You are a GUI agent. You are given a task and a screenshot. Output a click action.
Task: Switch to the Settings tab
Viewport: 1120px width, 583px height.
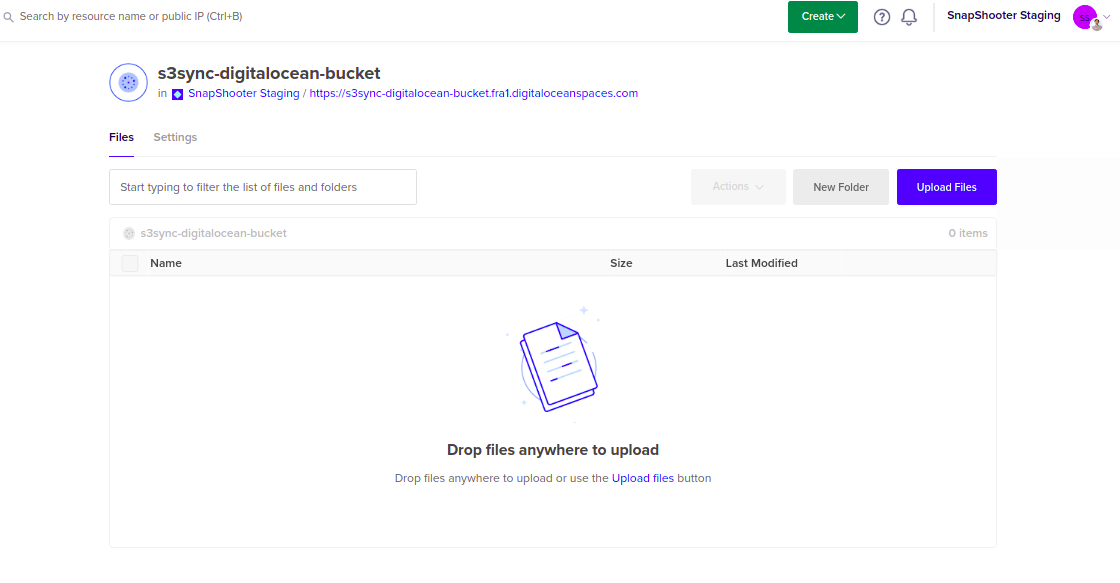(175, 137)
